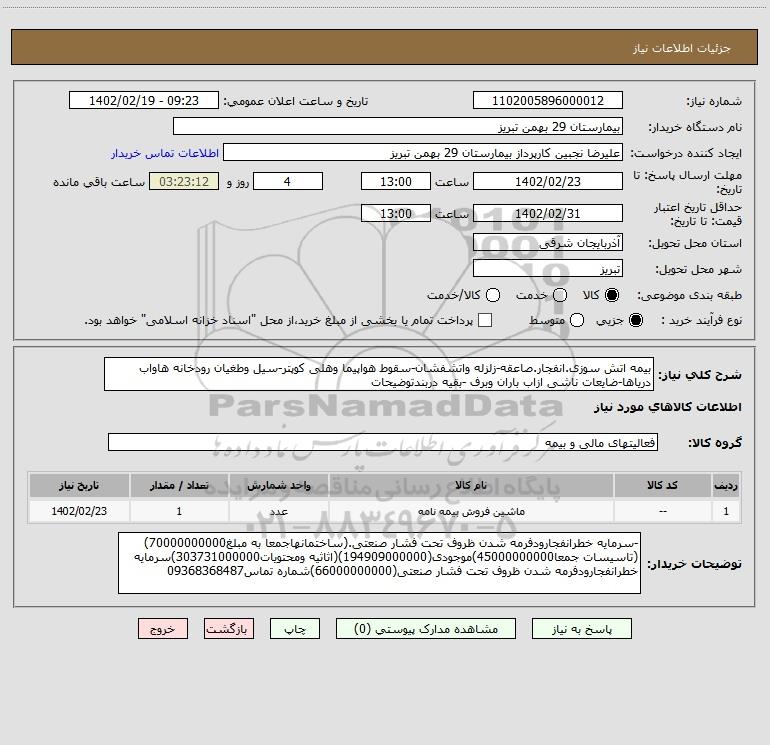
Task: Click the general description box شرح کلی نیاز
Action: (379, 374)
